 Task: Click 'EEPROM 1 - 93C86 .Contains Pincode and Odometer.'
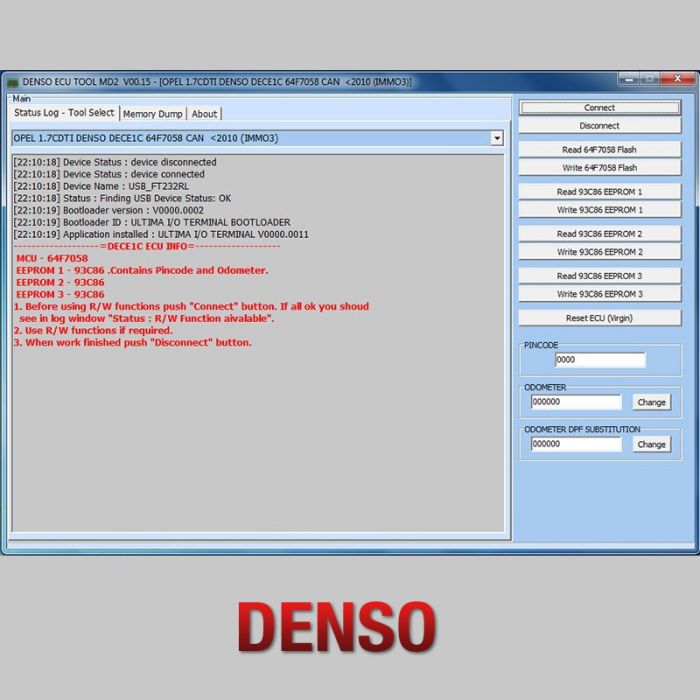click(142, 271)
